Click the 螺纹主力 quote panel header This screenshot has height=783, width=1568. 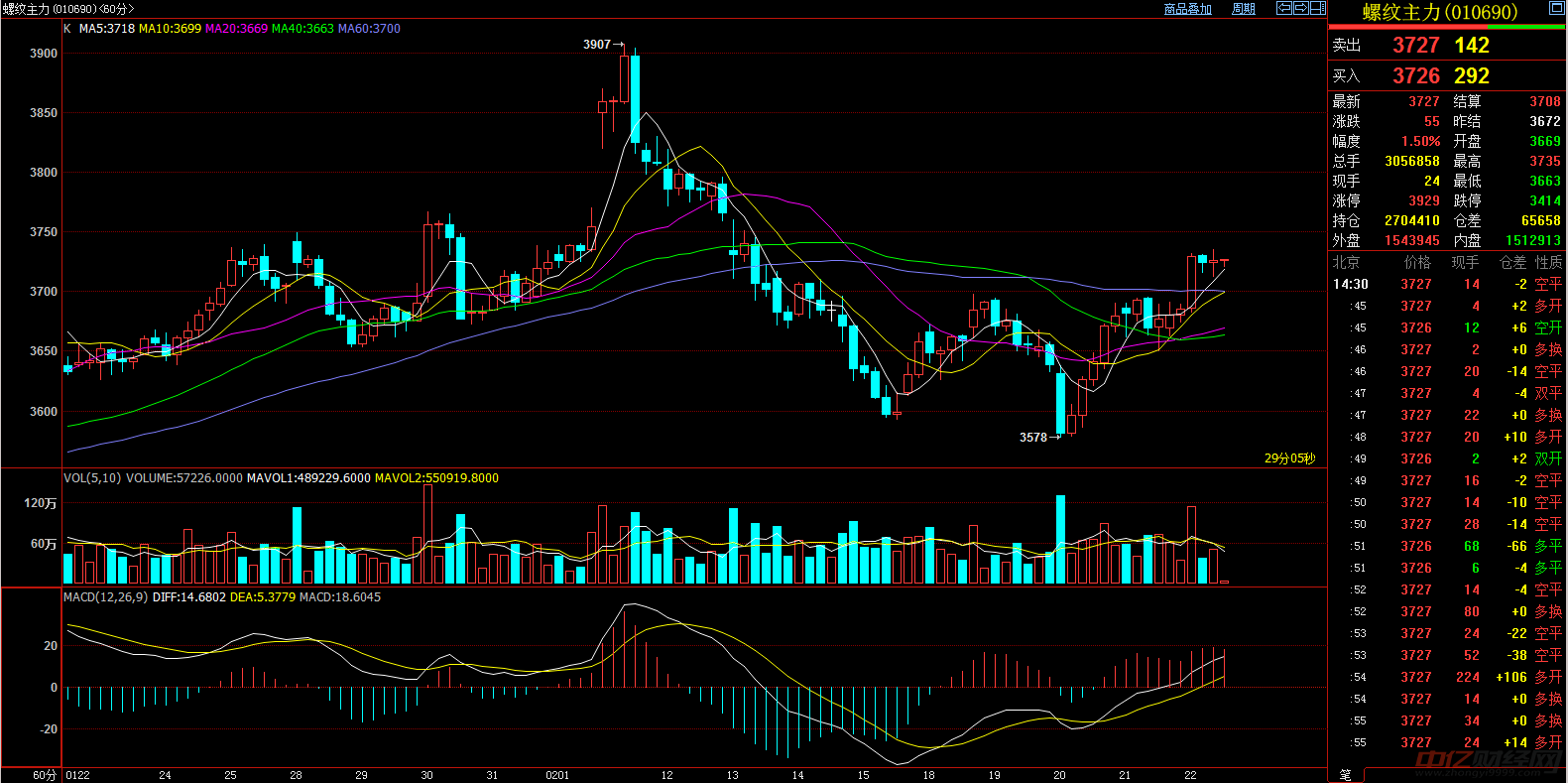point(1439,12)
